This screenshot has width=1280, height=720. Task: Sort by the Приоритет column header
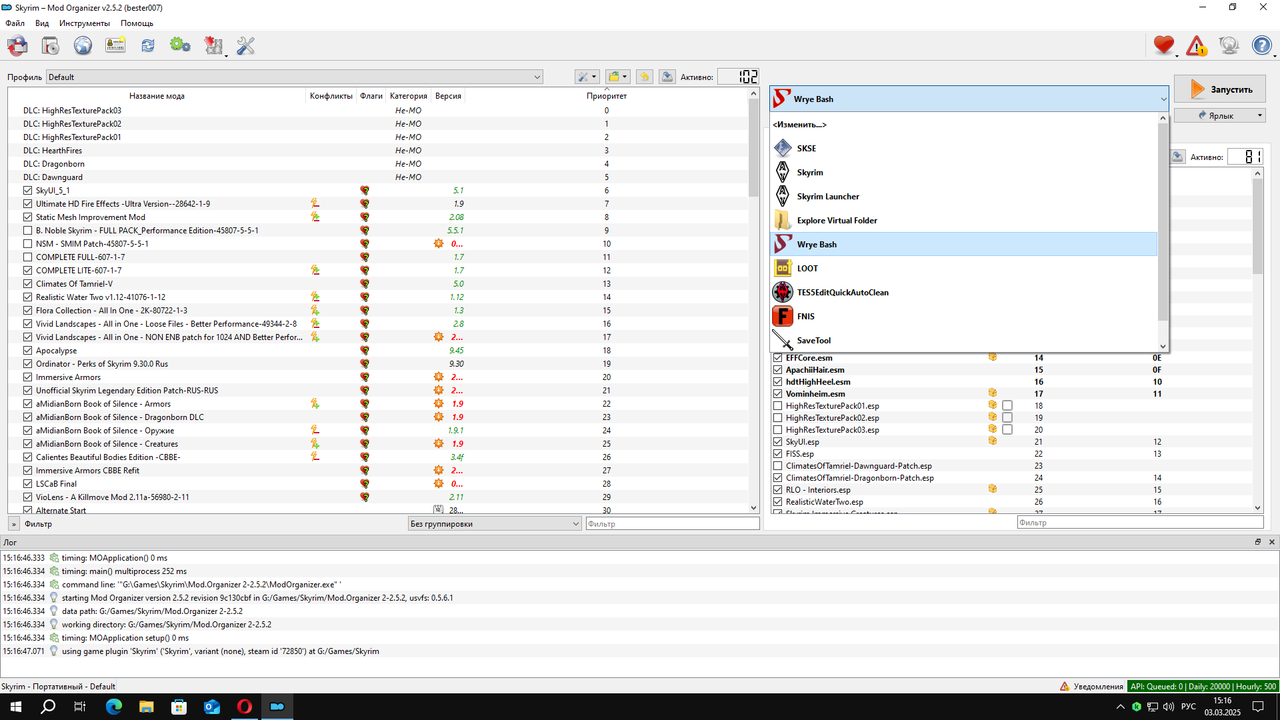coord(606,96)
